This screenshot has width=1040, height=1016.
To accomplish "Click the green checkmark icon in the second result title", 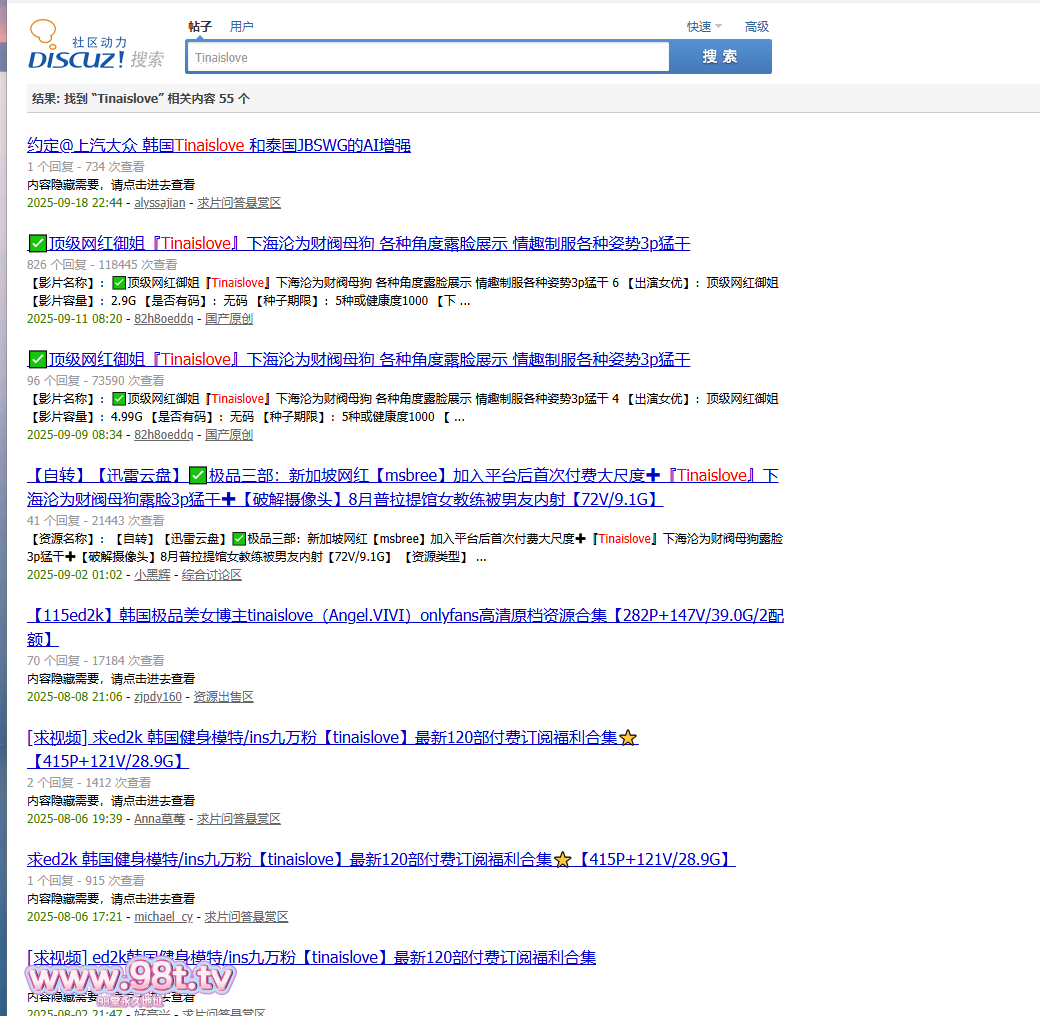I will click(x=37, y=244).
